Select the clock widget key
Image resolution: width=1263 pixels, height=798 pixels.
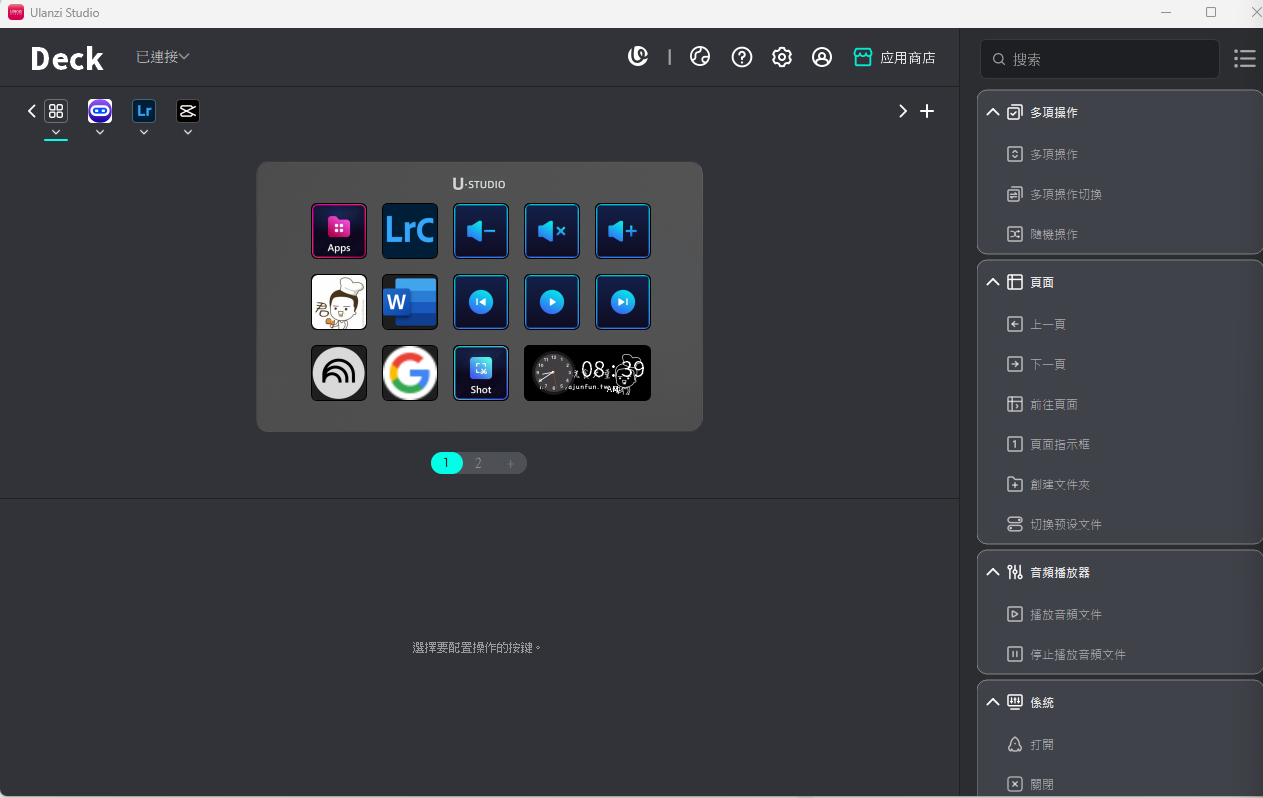(x=587, y=373)
